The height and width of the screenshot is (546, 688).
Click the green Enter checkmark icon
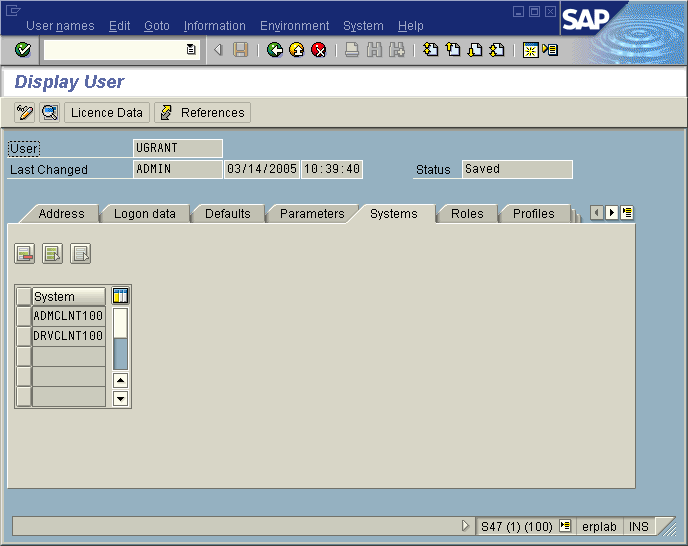tap(23, 50)
